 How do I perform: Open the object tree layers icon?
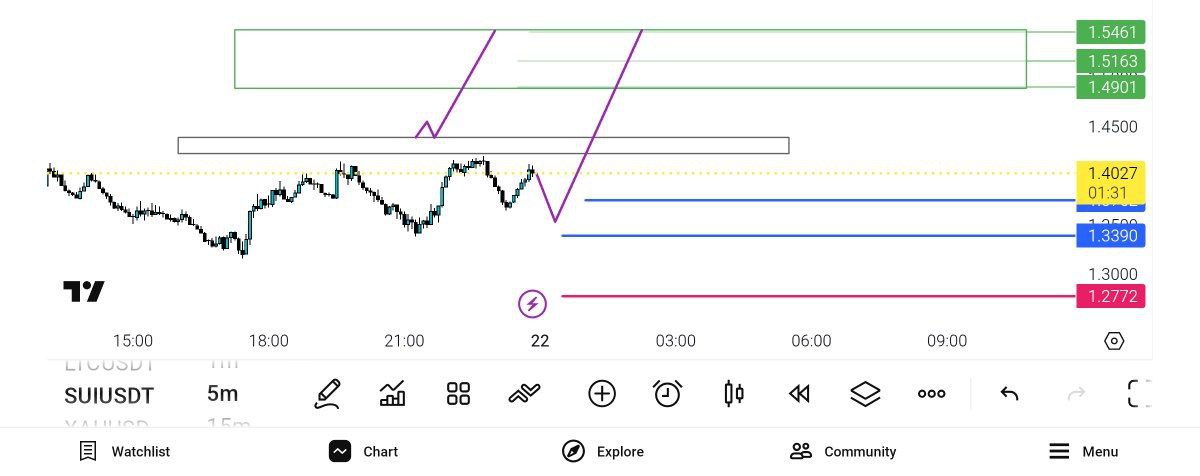(x=865, y=393)
